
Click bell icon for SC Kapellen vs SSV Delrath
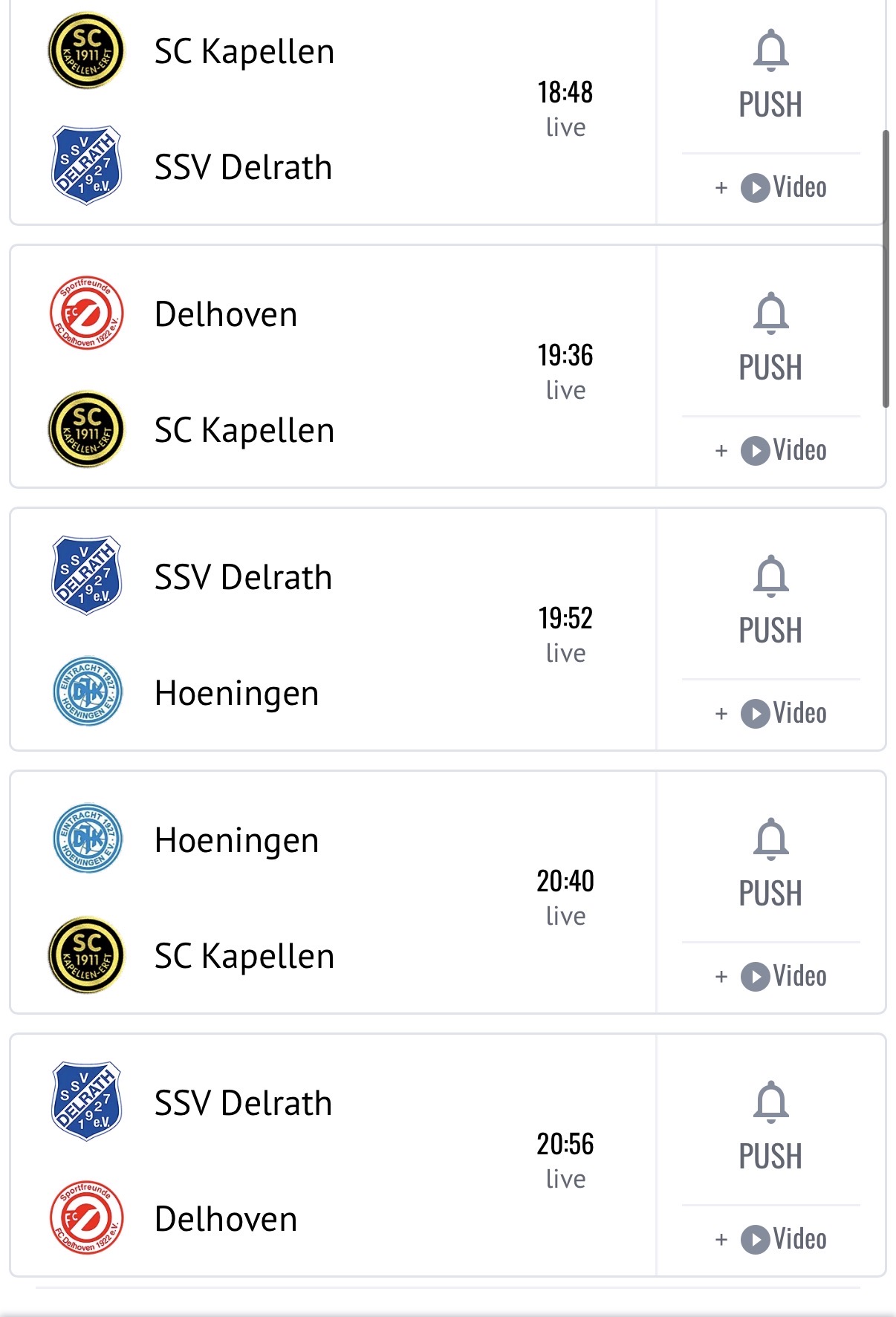coord(770,51)
